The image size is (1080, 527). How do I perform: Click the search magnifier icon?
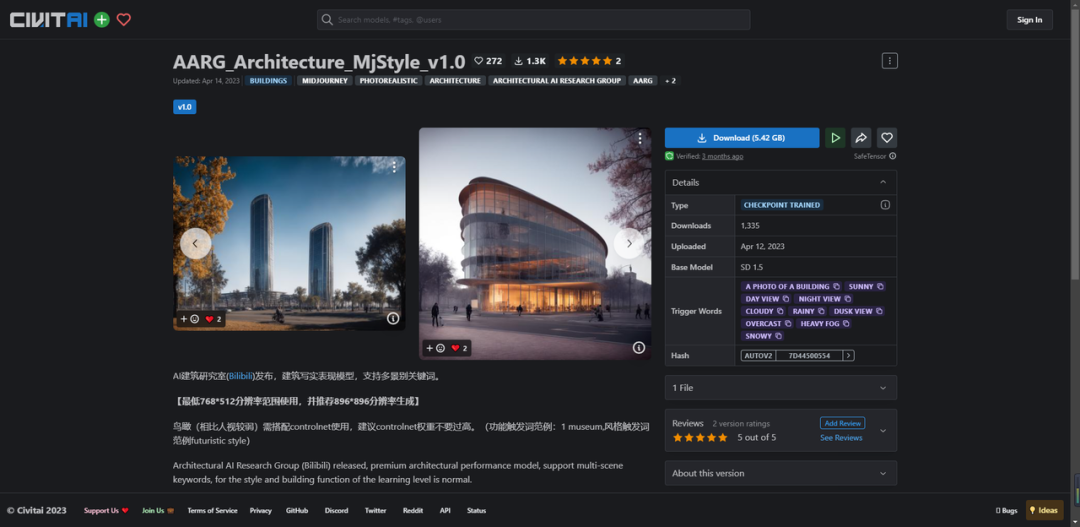[x=327, y=20]
